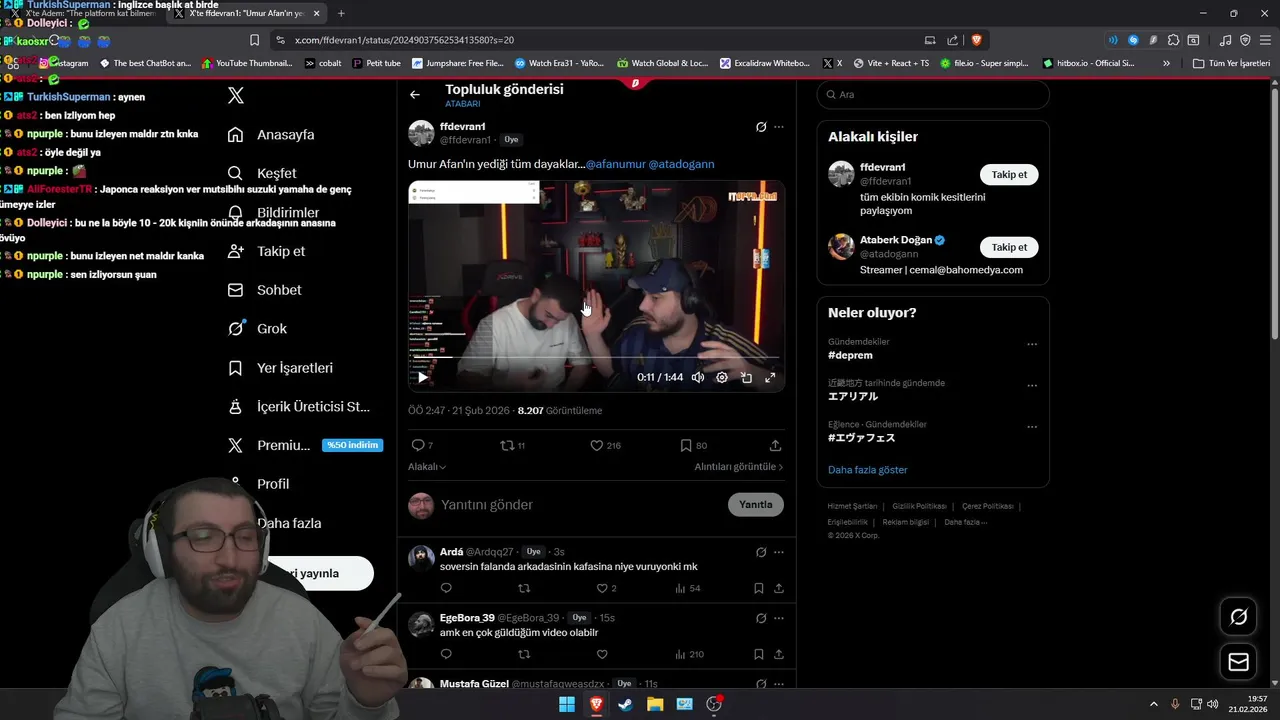Click the Yanıtla button
The width and height of the screenshot is (1280, 720).
point(756,505)
